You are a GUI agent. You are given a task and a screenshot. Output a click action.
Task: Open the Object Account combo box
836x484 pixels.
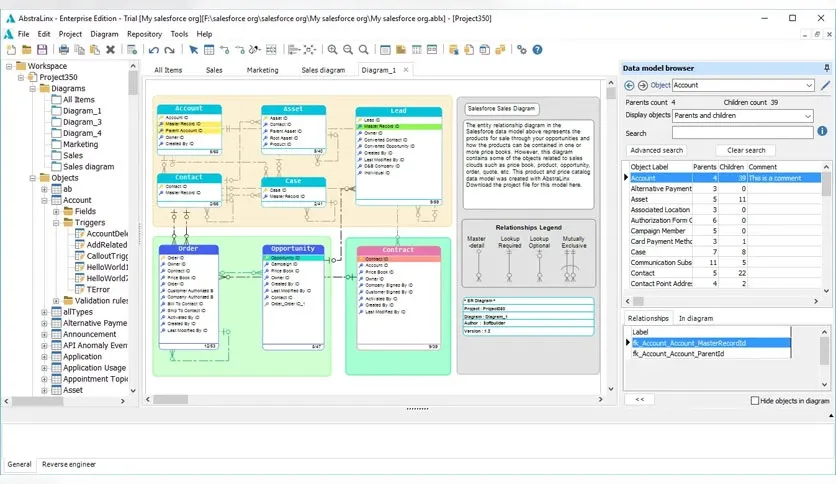743,85
